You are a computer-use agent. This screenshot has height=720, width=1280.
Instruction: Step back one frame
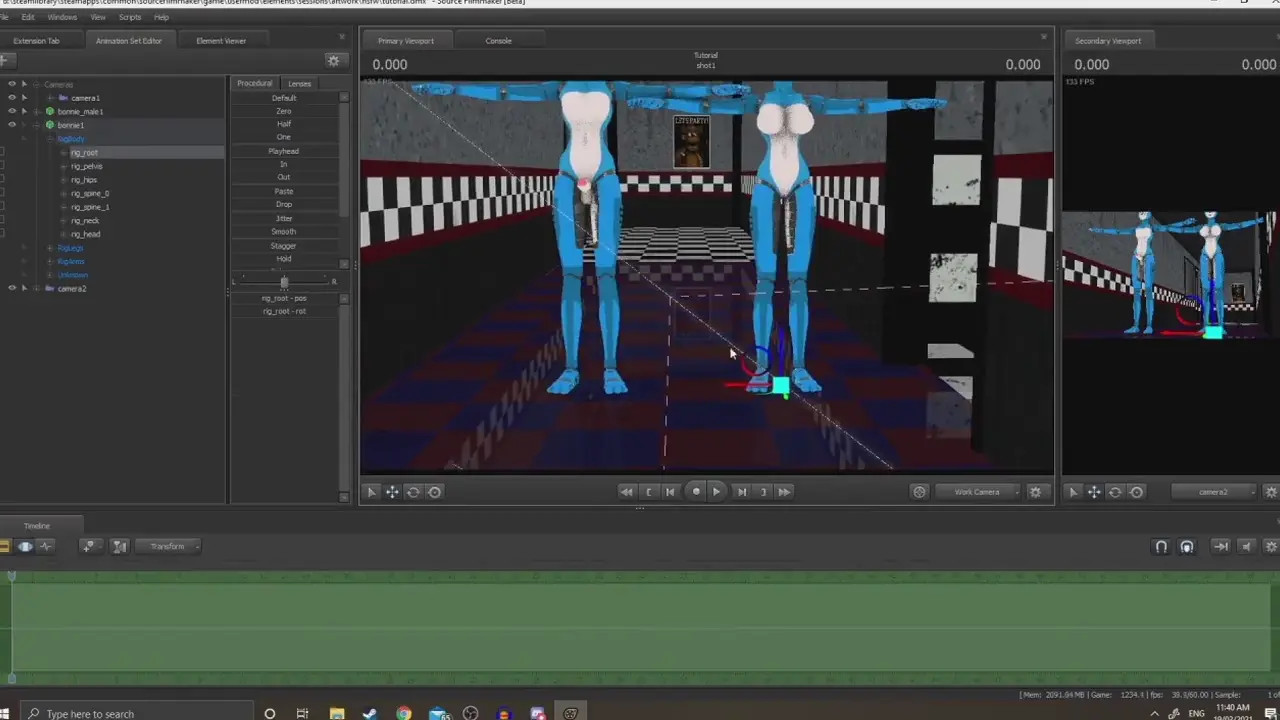(x=670, y=492)
